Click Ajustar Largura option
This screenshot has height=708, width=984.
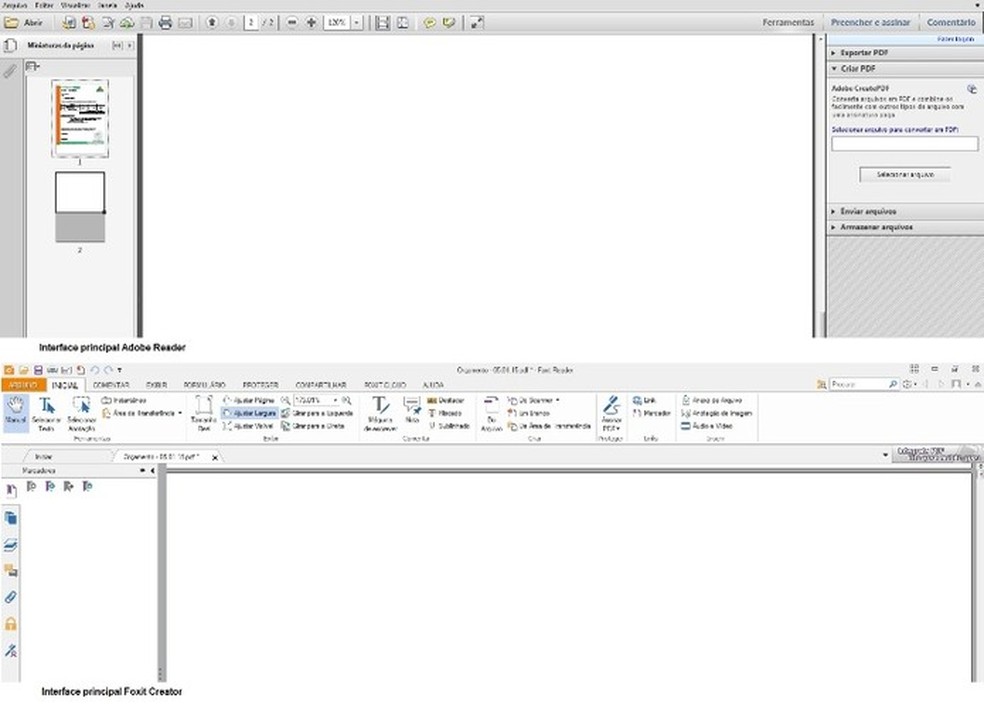pos(249,413)
